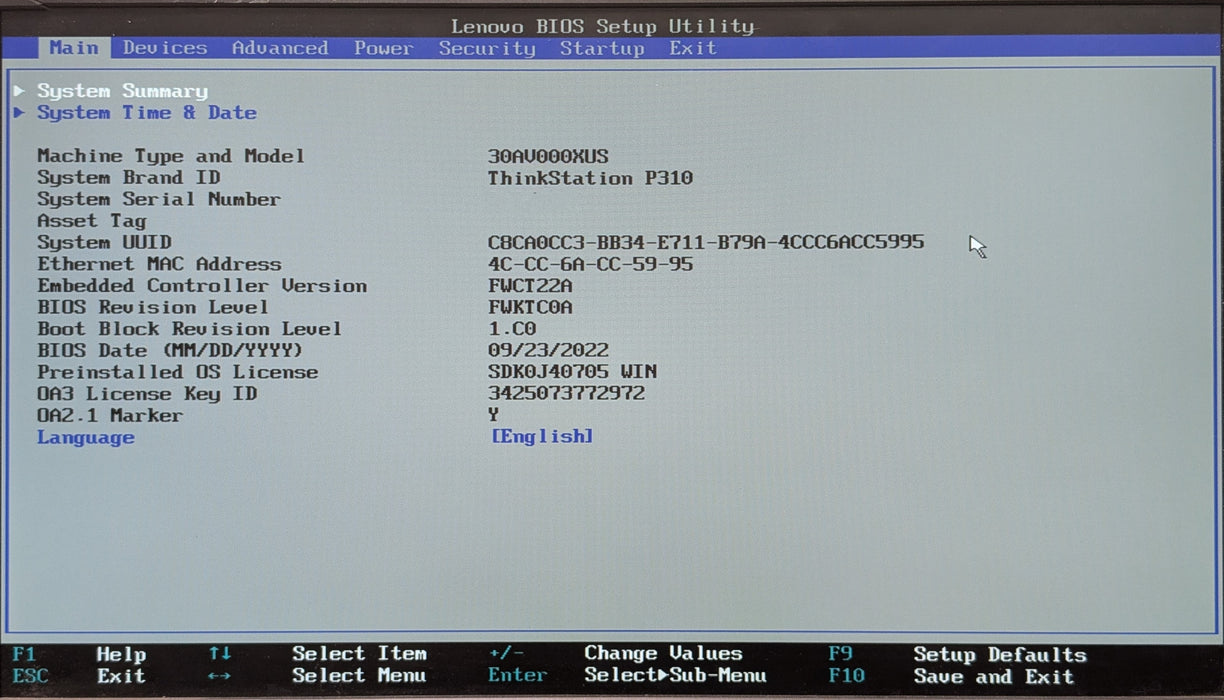
Task: Click the FWCT22A controller version value
Action: click(530, 286)
